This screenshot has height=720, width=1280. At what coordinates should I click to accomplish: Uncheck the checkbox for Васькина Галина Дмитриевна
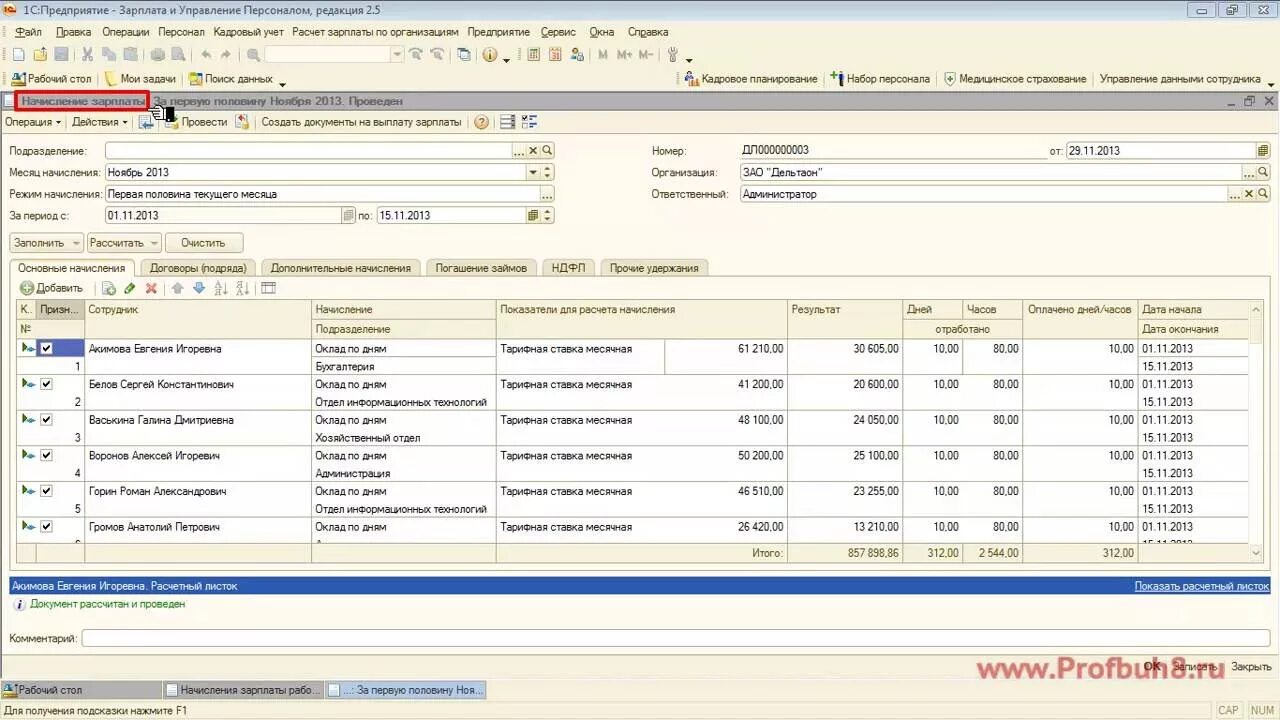coord(46,420)
